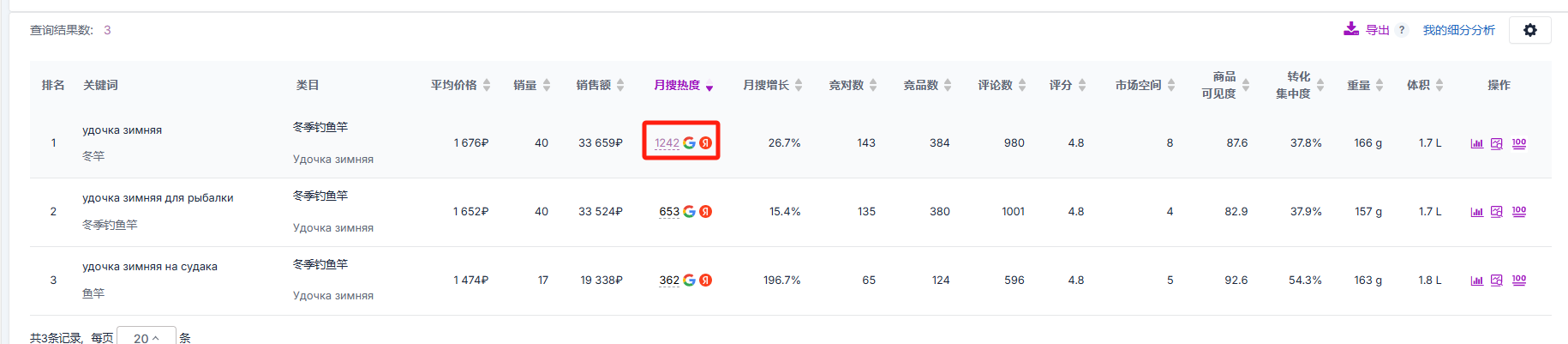Image resolution: width=1568 pixels, height=344 pixels.
Task: Sort table by 评论数 column
Action: click(1001, 85)
